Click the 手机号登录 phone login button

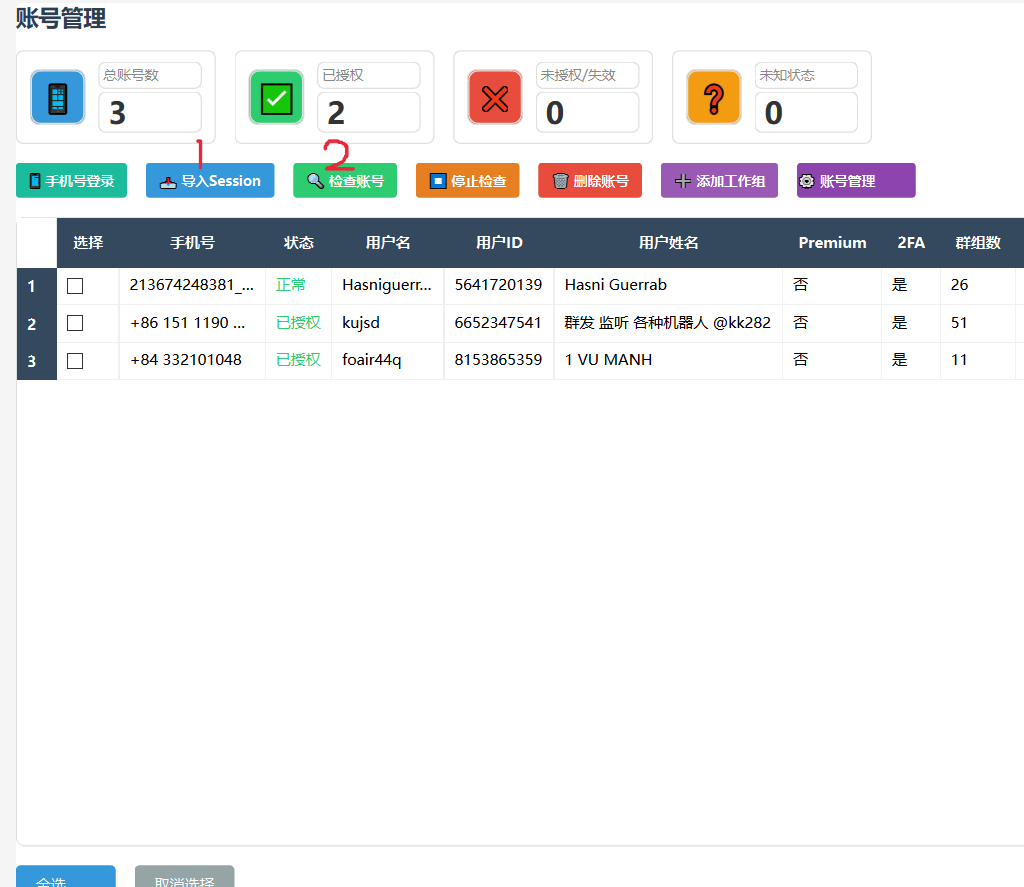click(x=72, y=181)
